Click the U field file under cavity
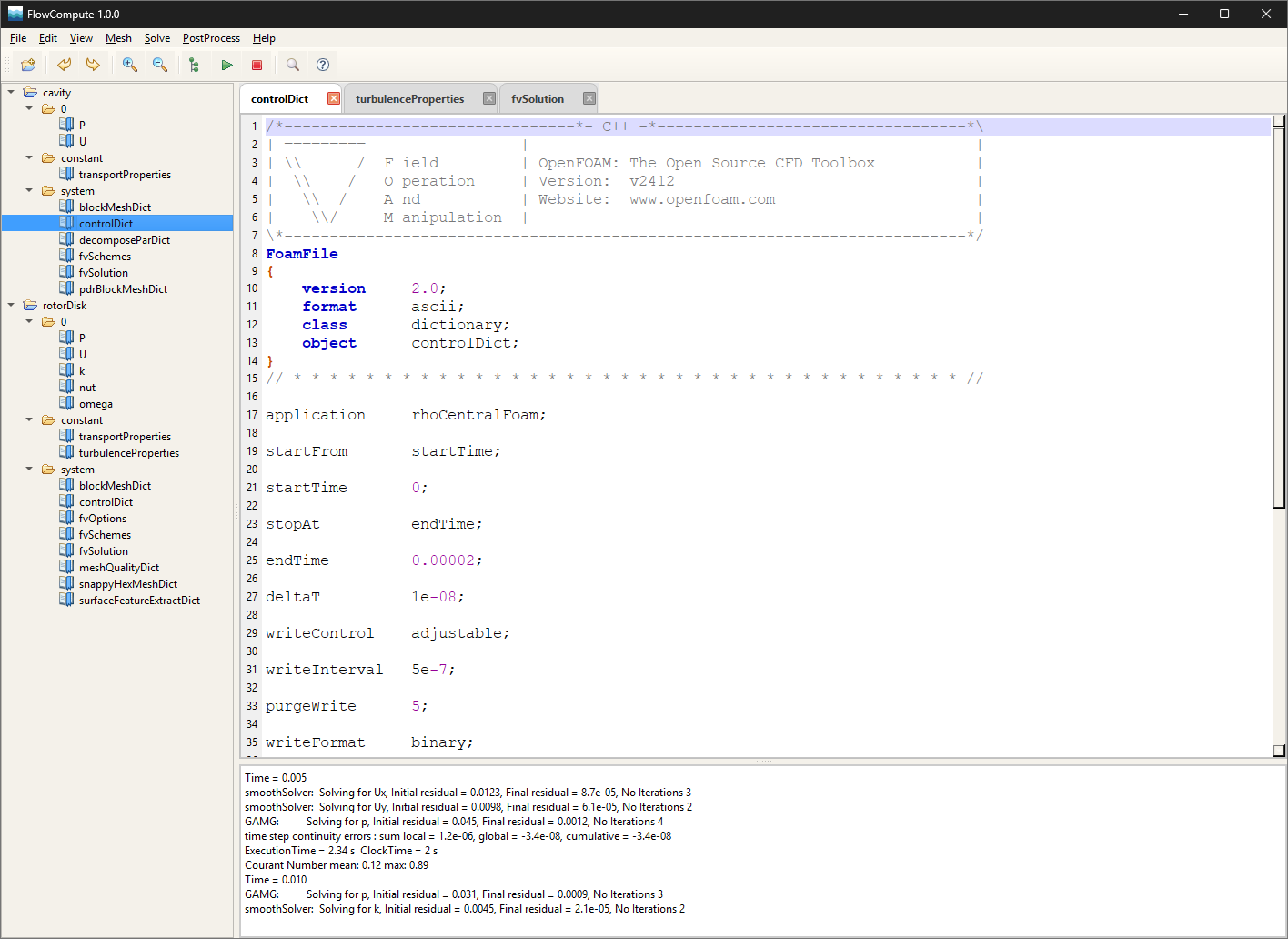The width and height of the screenshot is (1288, 939). click(83, 142)
